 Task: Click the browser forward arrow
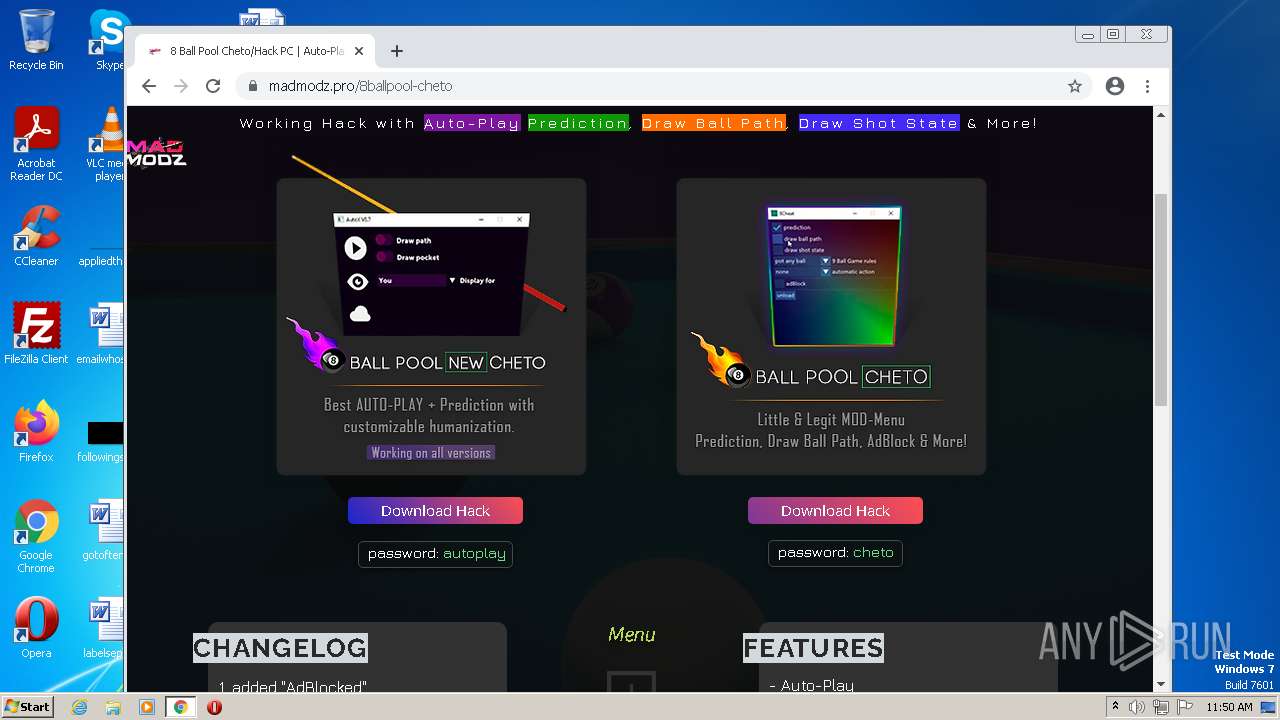[181, 86]
